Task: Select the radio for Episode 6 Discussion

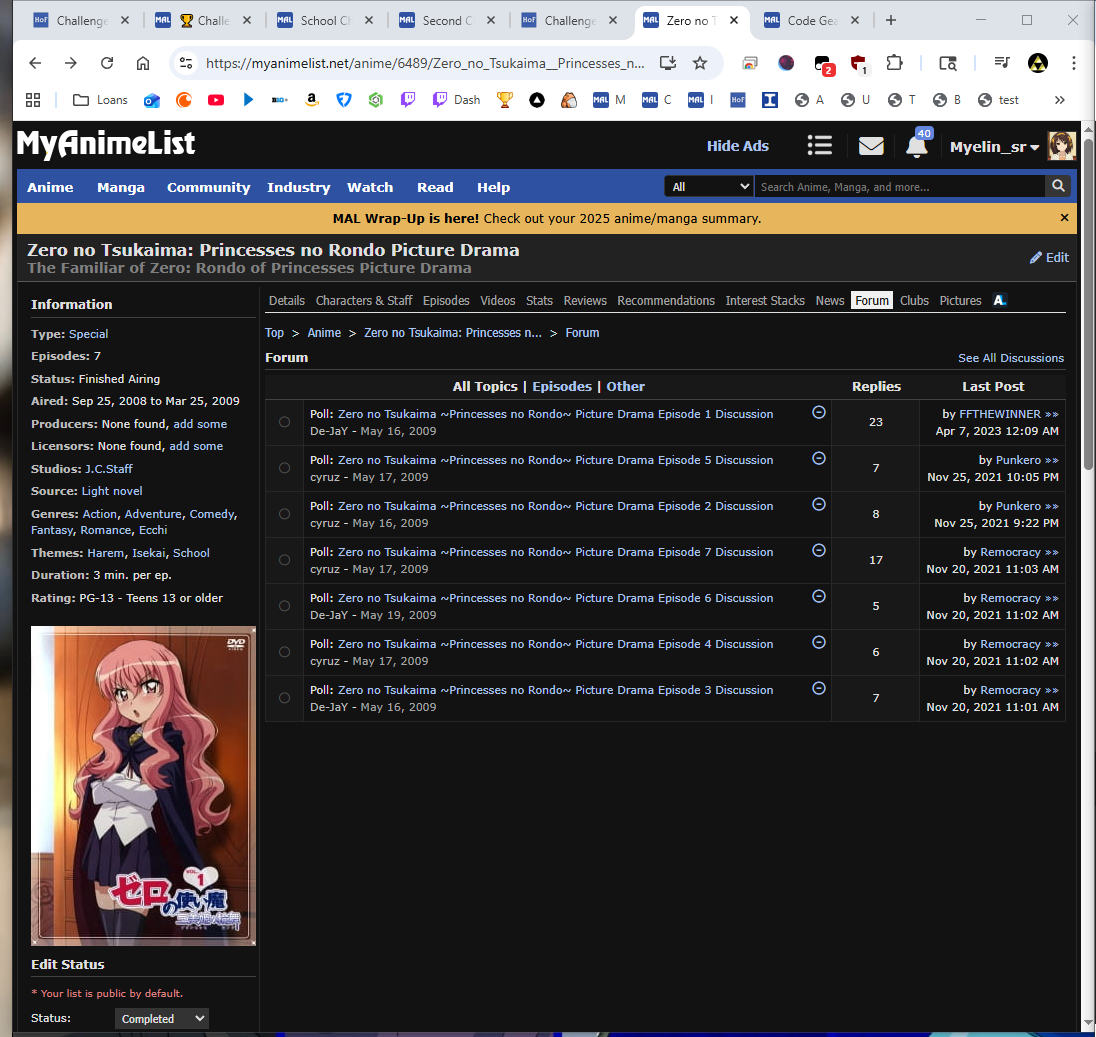Action: (x=284, y=607)
